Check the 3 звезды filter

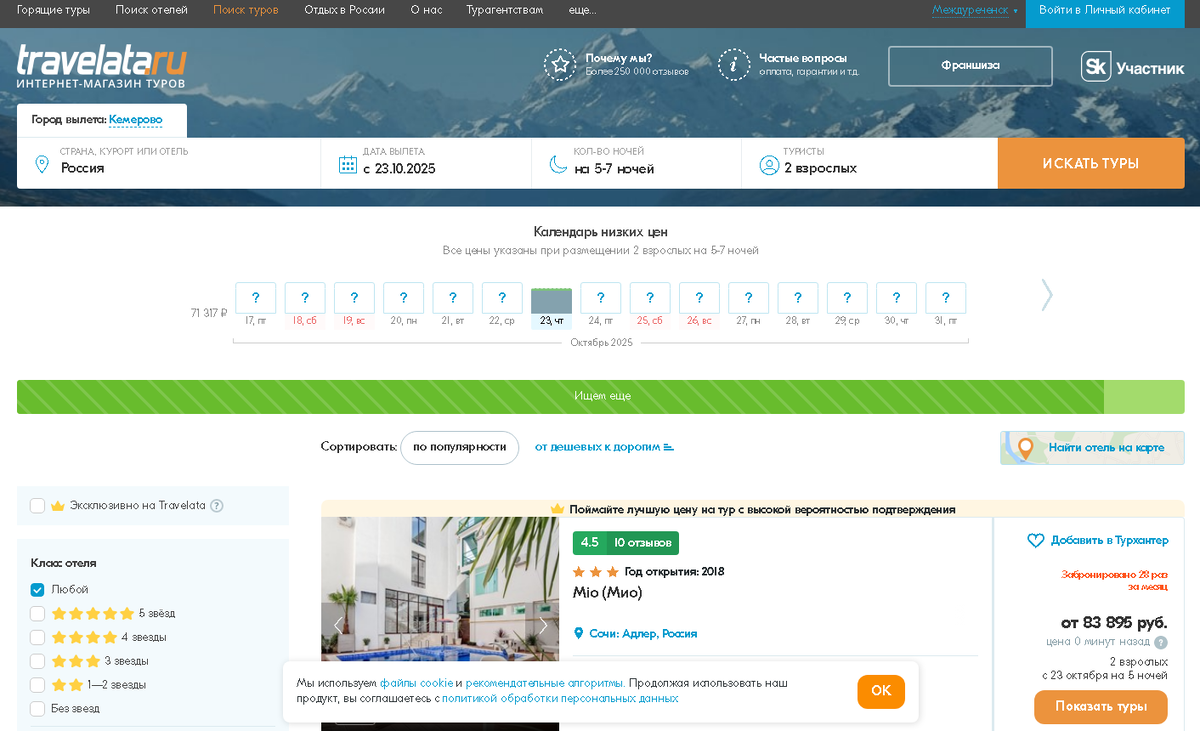click(37, 661)
